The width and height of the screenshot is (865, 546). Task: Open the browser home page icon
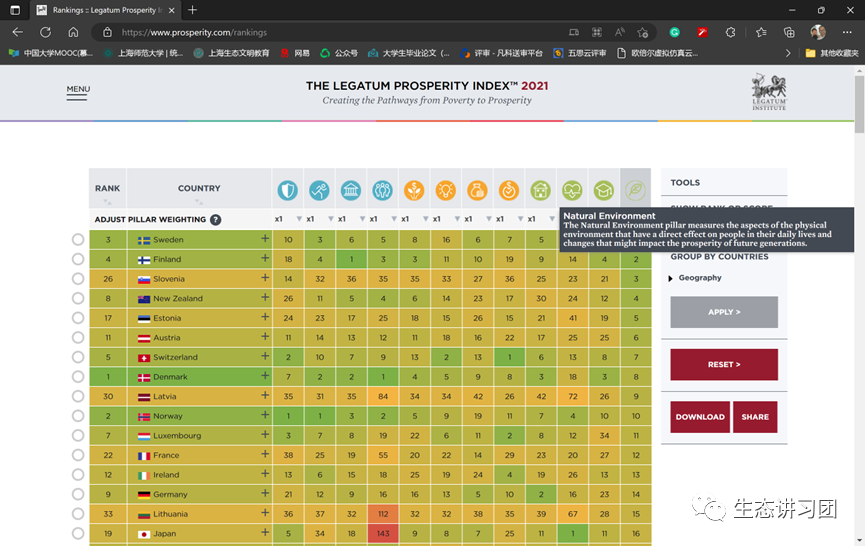click(73, 33)
